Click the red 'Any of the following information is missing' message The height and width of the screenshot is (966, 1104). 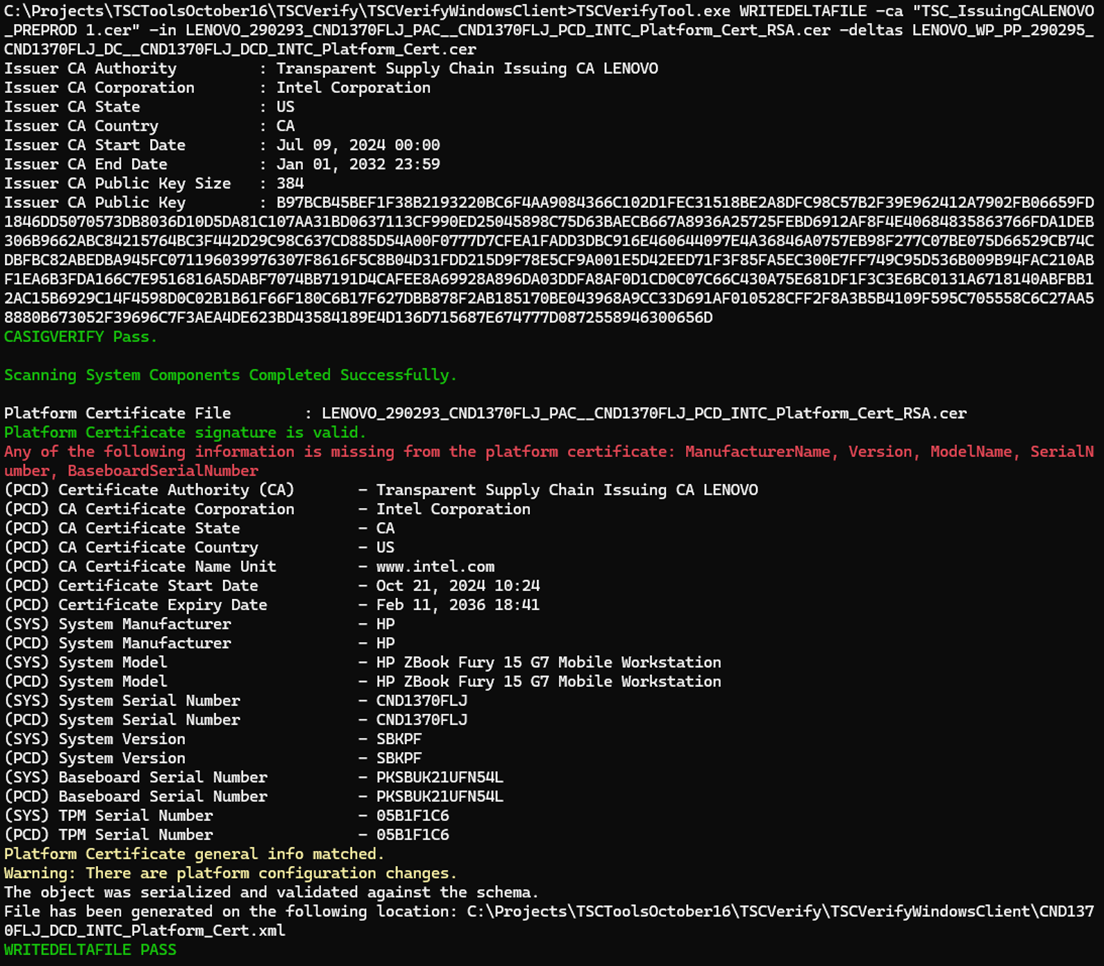pos(549,460)
